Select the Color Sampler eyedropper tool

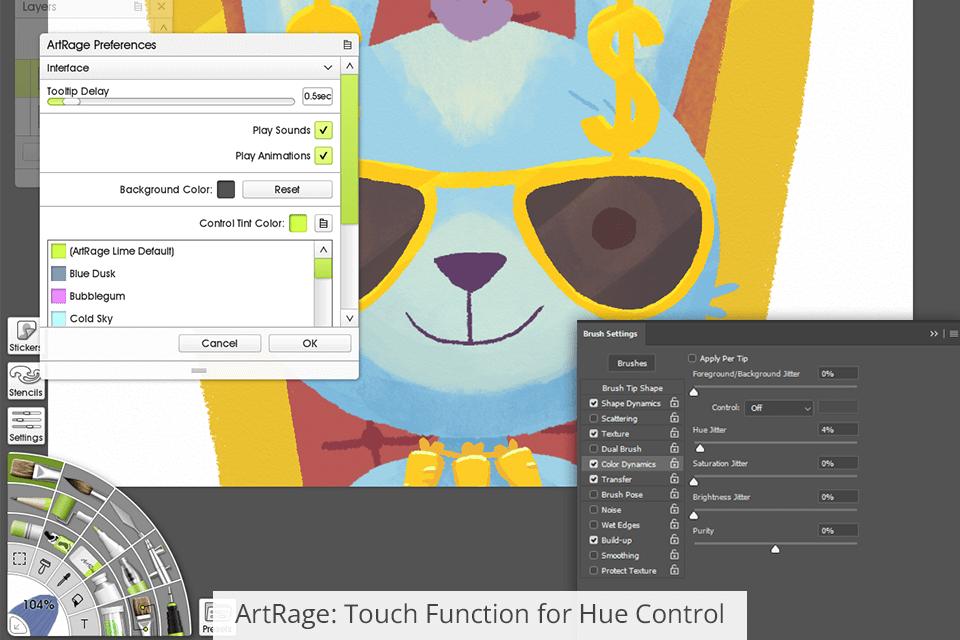64,578
